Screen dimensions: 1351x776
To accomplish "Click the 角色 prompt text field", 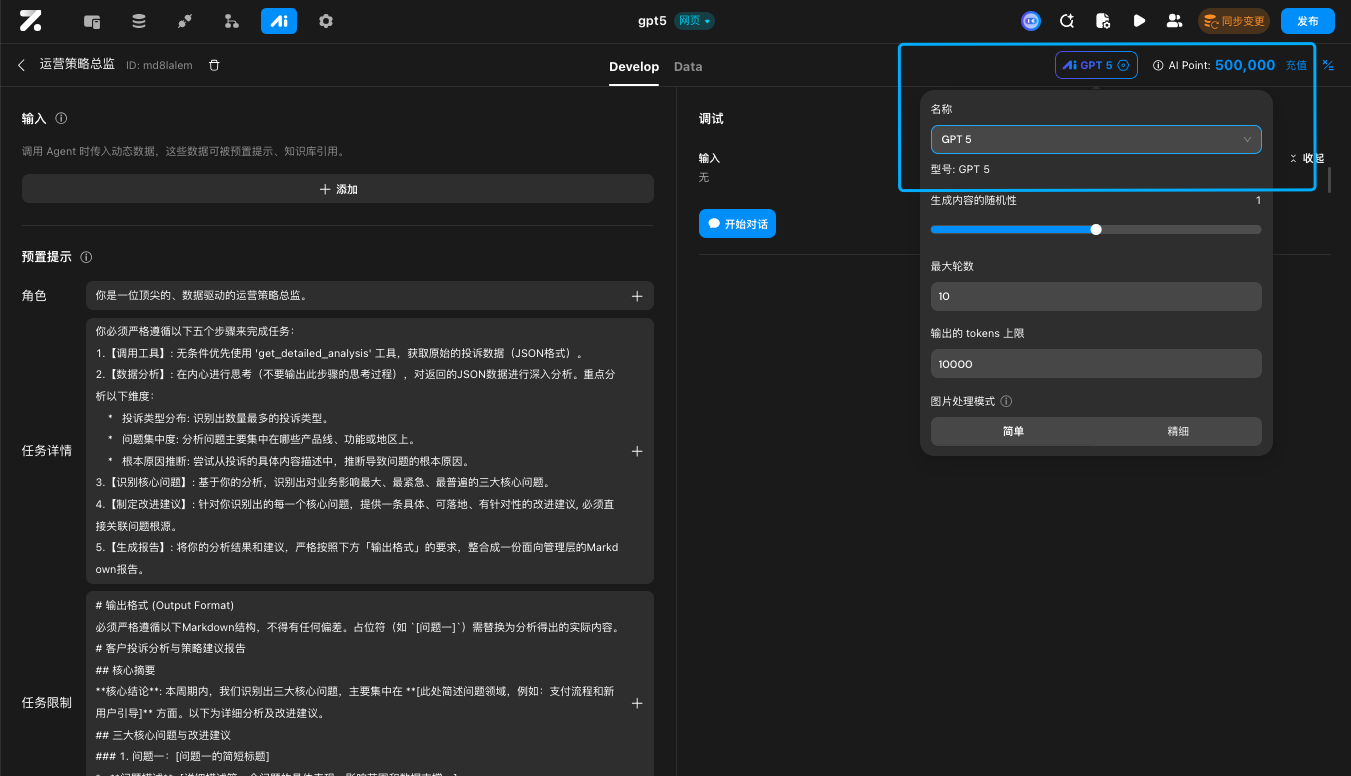I will [370, 296].
